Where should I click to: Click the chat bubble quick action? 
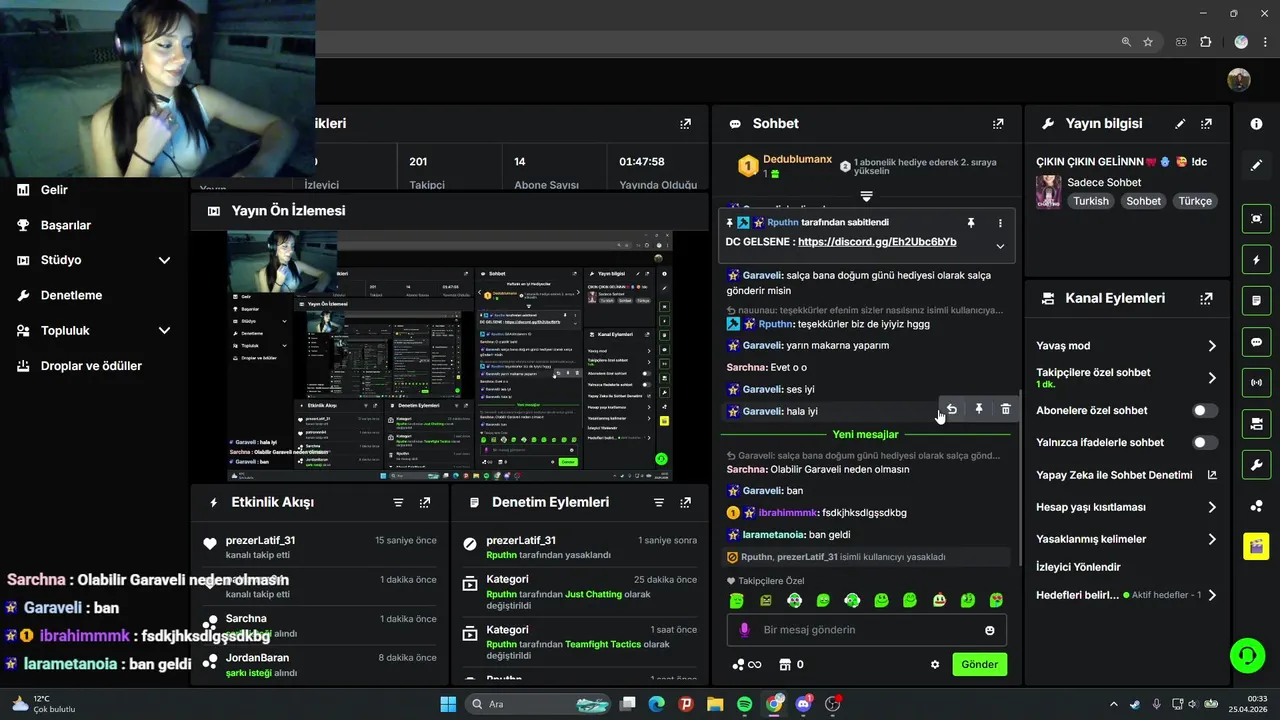1256,342
